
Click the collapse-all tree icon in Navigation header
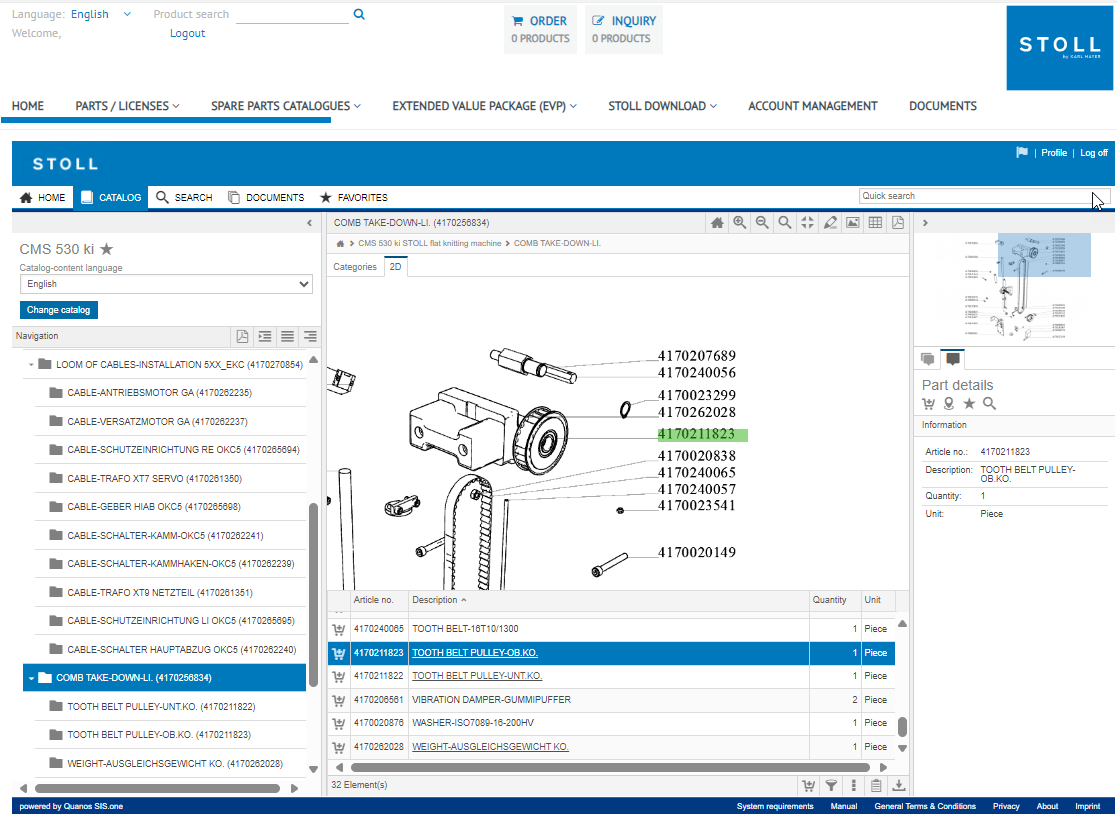(265, 336)
